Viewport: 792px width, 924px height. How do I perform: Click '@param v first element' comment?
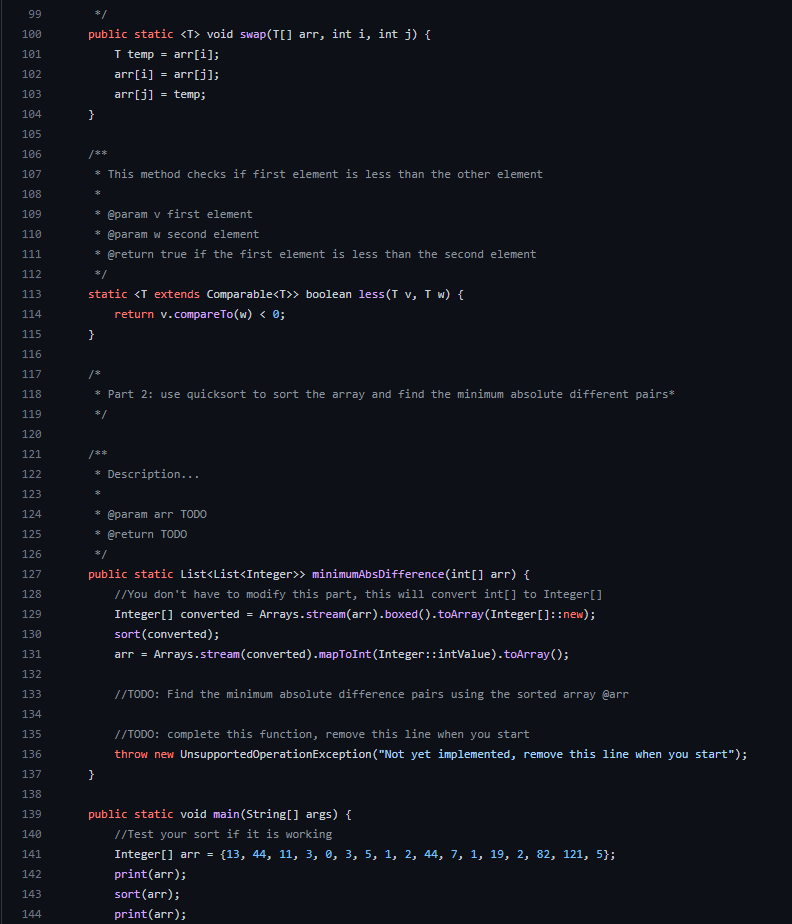(x=180, y=214)
